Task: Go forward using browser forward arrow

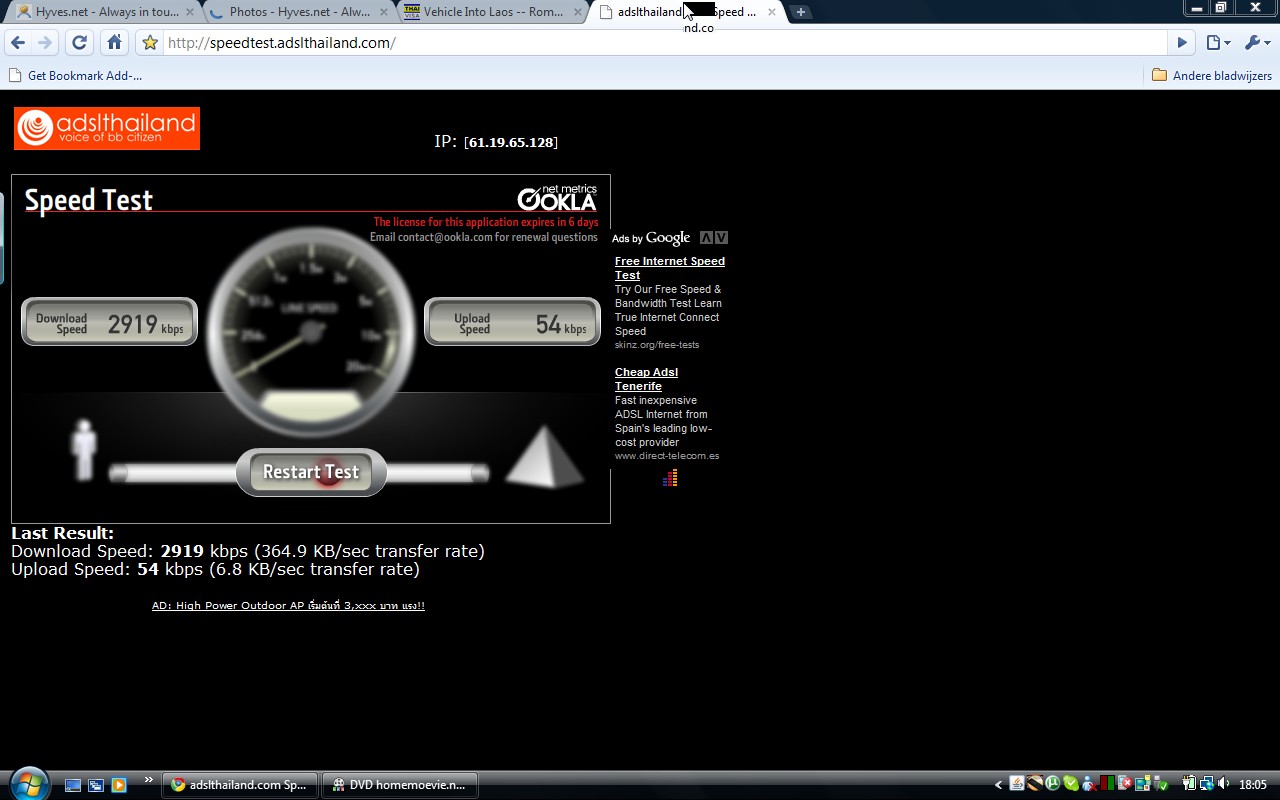Action: coord(45,43)
